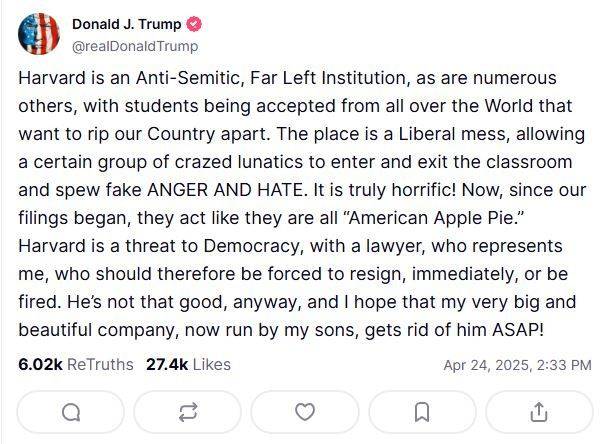Image resolution: width=604 pixels, height=444 pixels.
Task: Click the reply speech bubble icon
Action: pyautogui.click(x=71, y=411)
